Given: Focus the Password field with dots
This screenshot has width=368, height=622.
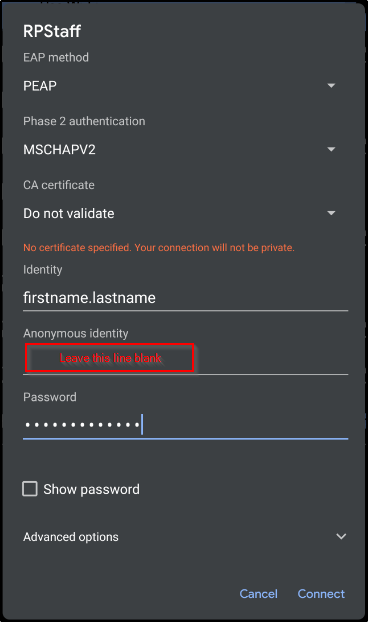Looking at the screenshot, I should coord(185,425).
